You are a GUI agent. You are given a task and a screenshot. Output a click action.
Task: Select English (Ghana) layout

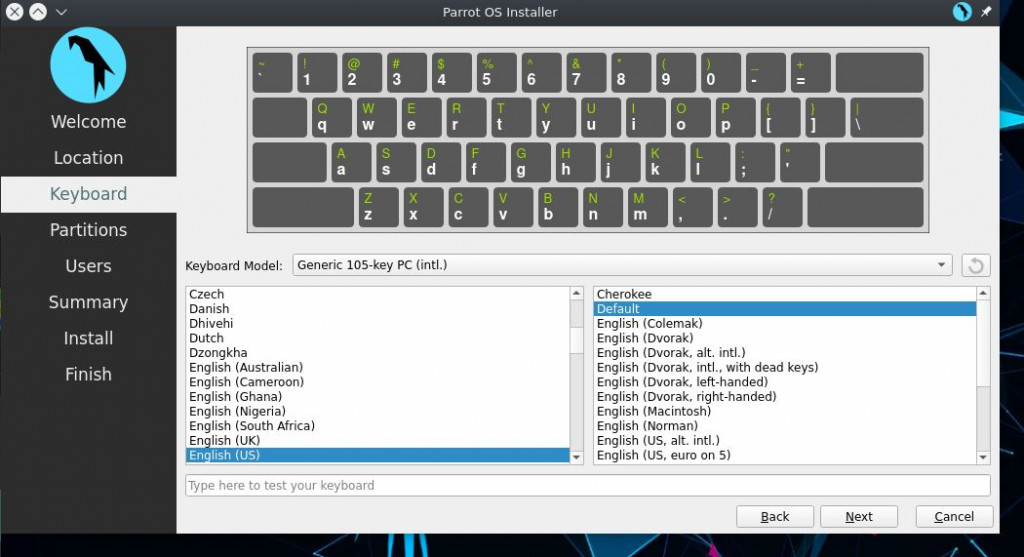[377, 396]
